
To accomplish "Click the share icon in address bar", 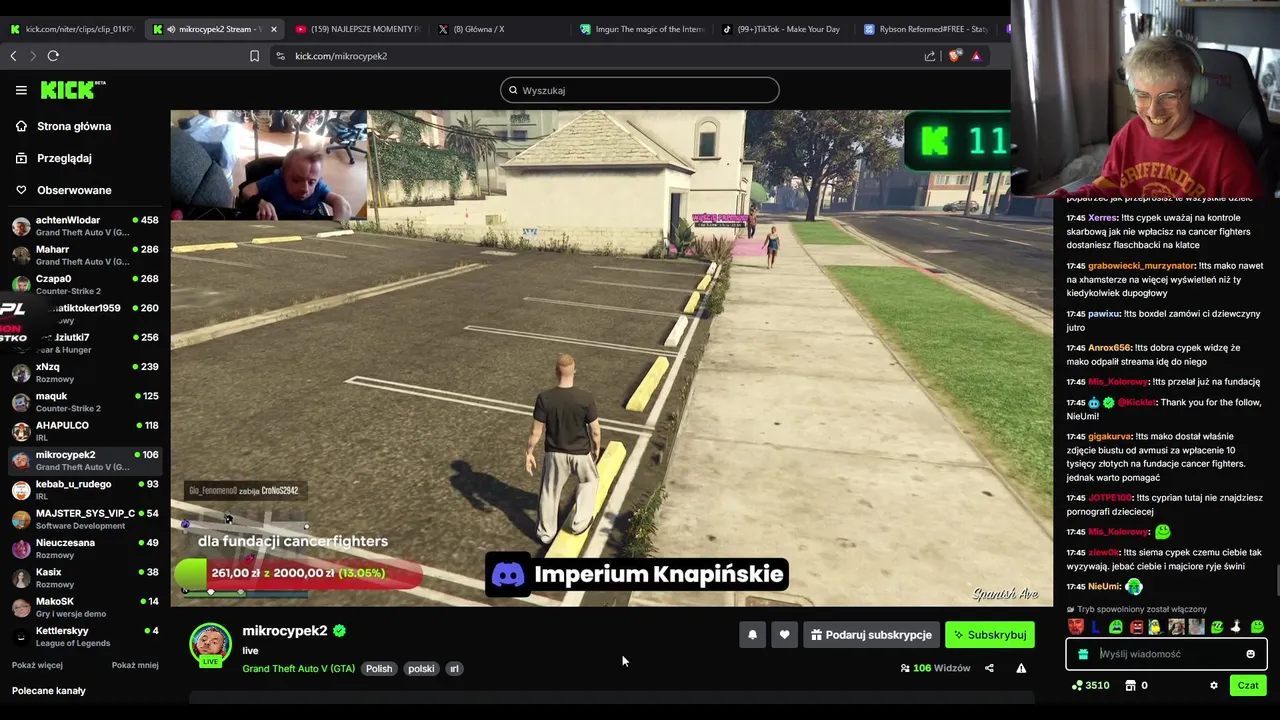I will click(930, 56).
